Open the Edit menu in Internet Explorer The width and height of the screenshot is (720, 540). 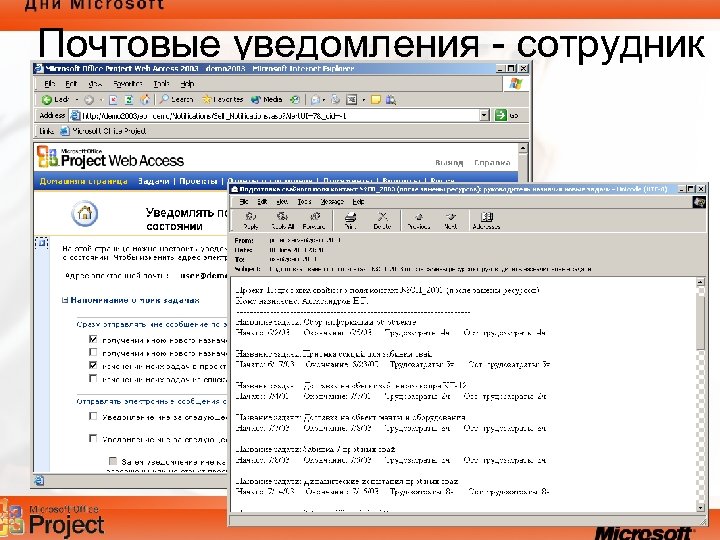[x=71, y=84]
